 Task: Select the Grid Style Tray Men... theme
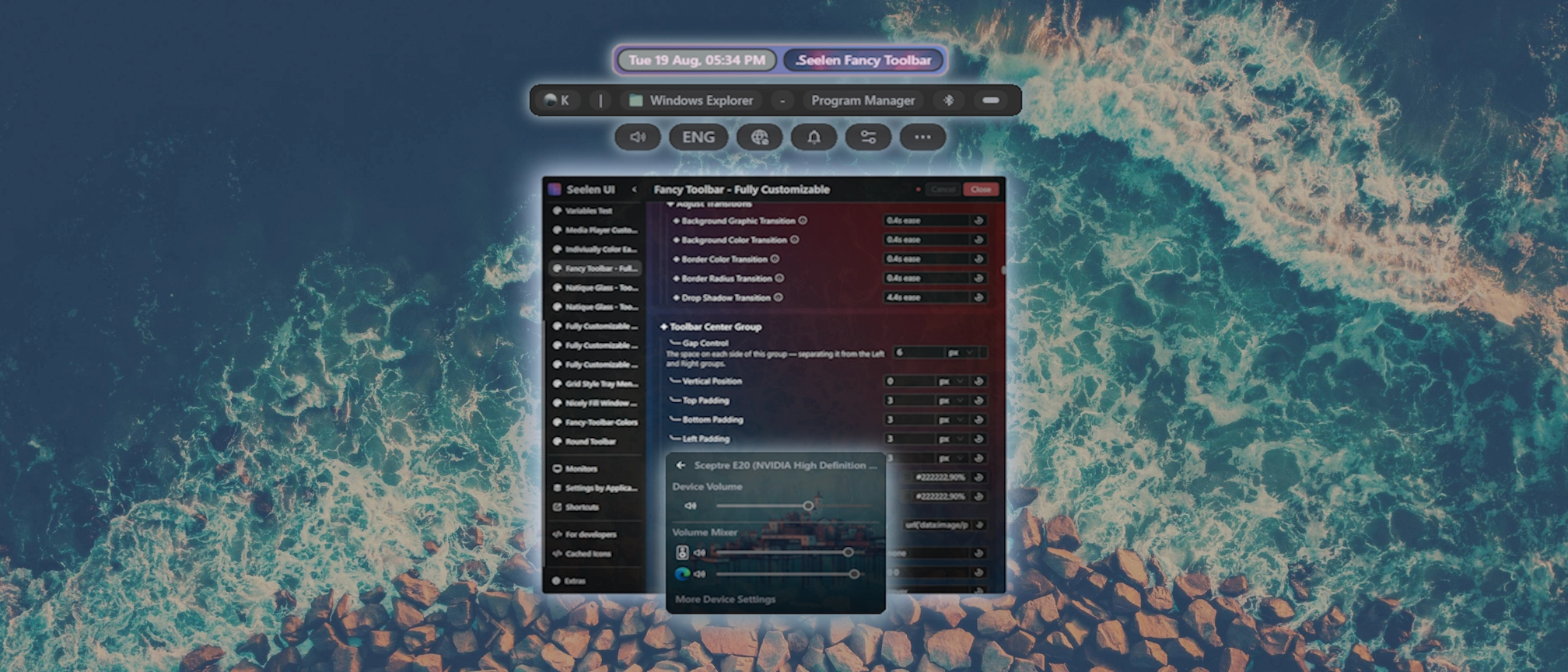click(x=595, y=383)
